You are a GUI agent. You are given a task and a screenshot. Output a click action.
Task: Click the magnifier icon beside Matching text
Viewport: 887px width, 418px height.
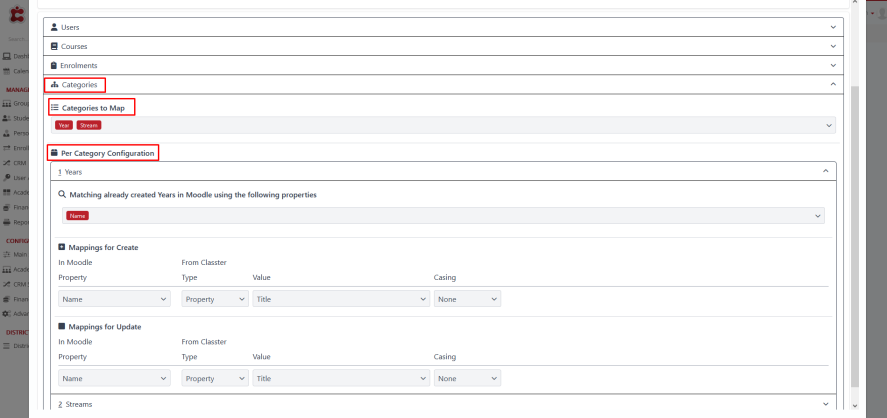click(x=62, y=195)
